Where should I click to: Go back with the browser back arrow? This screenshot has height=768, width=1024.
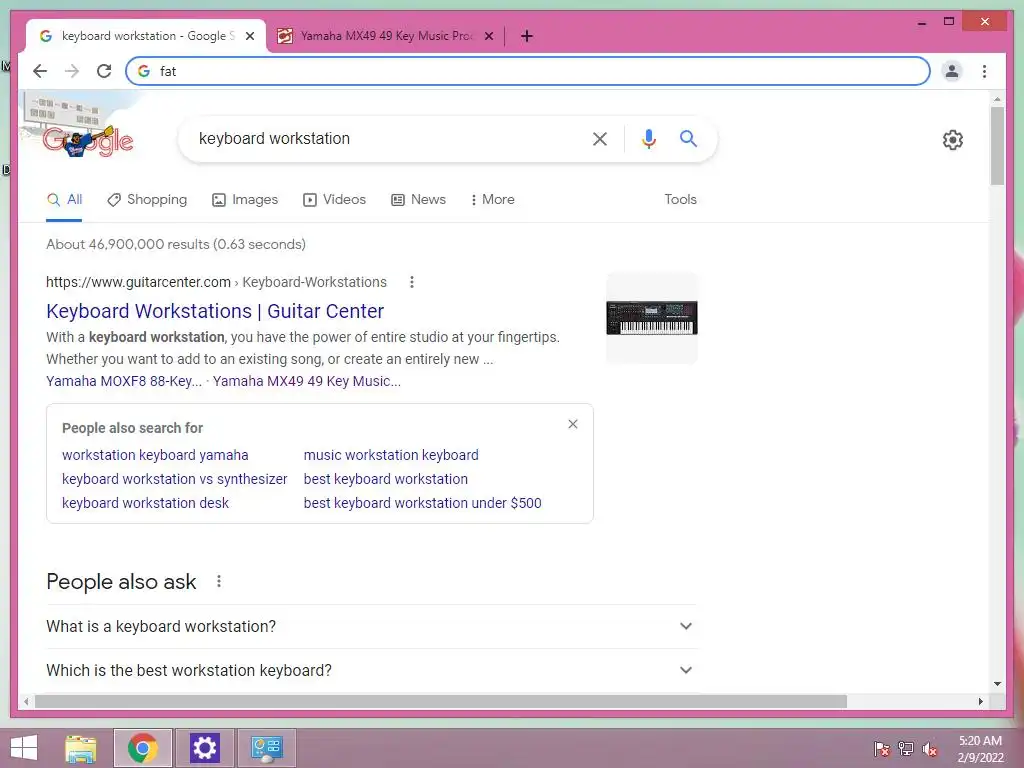(x=40, y=71)
